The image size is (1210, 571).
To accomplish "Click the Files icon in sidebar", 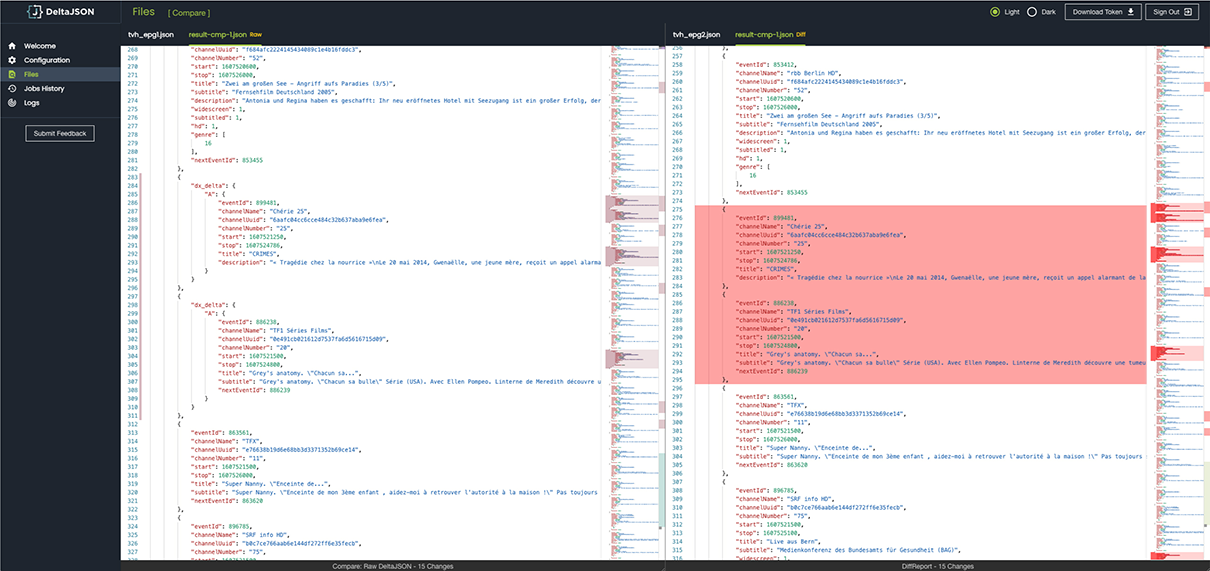I will click(x=12, y=74).
